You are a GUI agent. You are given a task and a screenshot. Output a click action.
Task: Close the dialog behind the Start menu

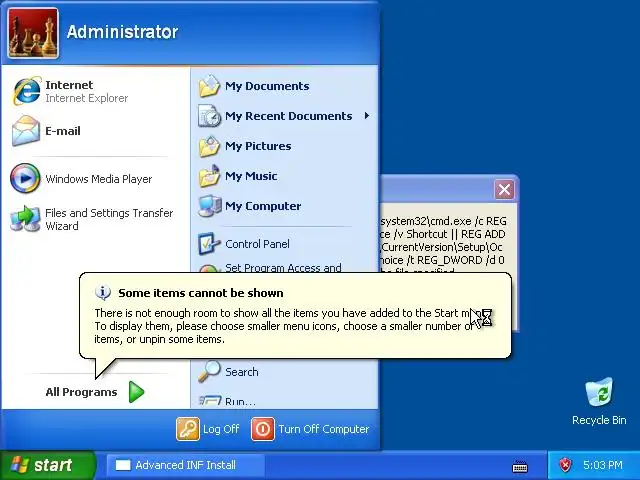(504, 189)
